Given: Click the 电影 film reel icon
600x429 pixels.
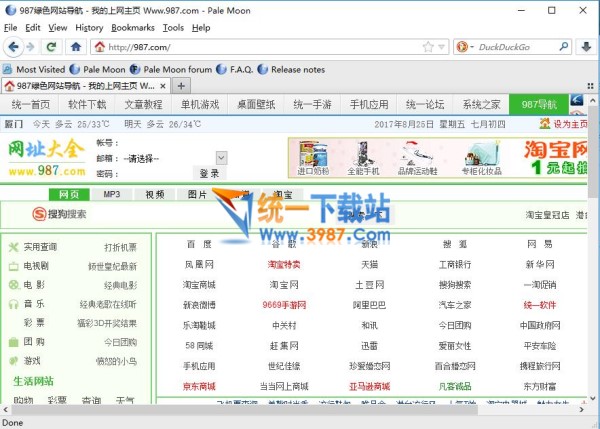Looking at the screenshot, I should point(13,285).
